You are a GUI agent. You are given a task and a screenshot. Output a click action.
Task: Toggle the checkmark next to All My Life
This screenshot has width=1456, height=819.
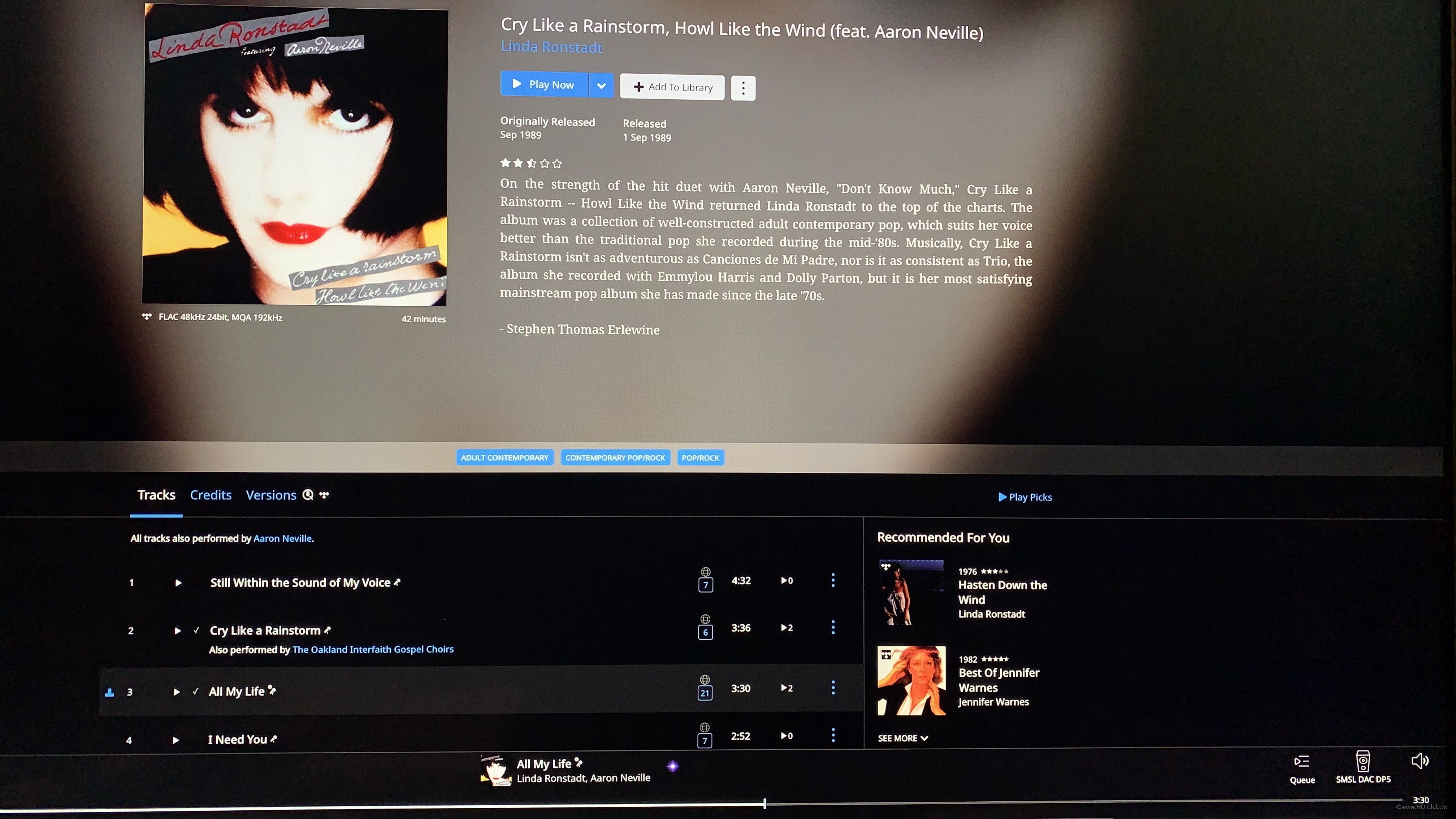pyautogui.click(x=195, y=691)
